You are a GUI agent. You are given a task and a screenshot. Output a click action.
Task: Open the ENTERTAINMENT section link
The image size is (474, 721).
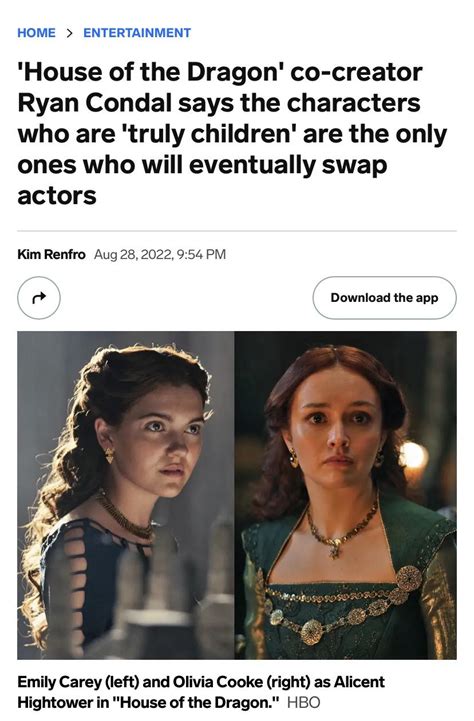[137, 33]
